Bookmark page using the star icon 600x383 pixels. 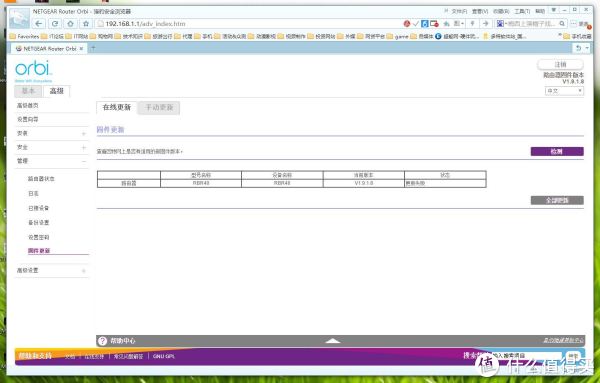coord(86,24)
